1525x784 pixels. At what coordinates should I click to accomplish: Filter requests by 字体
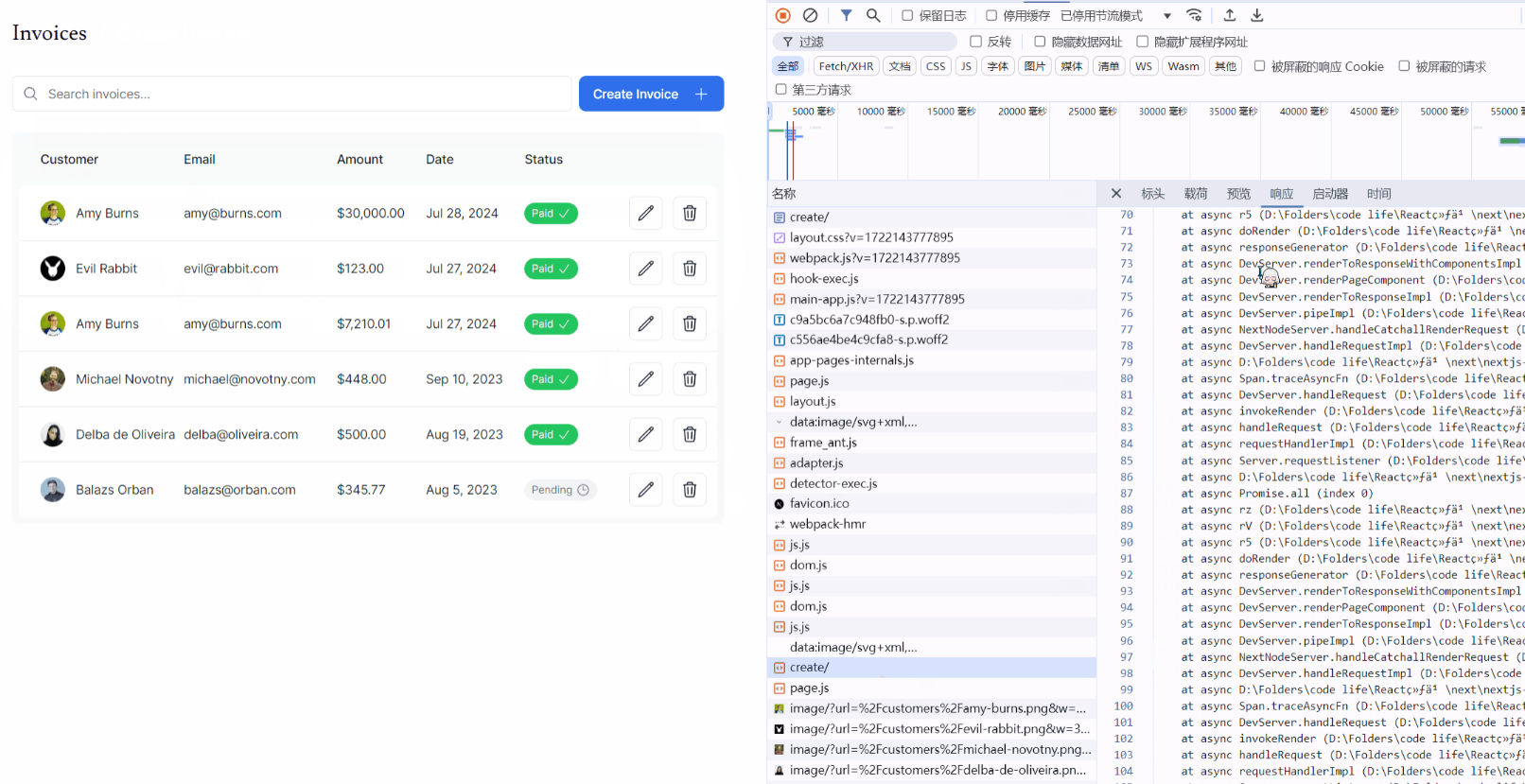click(x=998, y=66)
